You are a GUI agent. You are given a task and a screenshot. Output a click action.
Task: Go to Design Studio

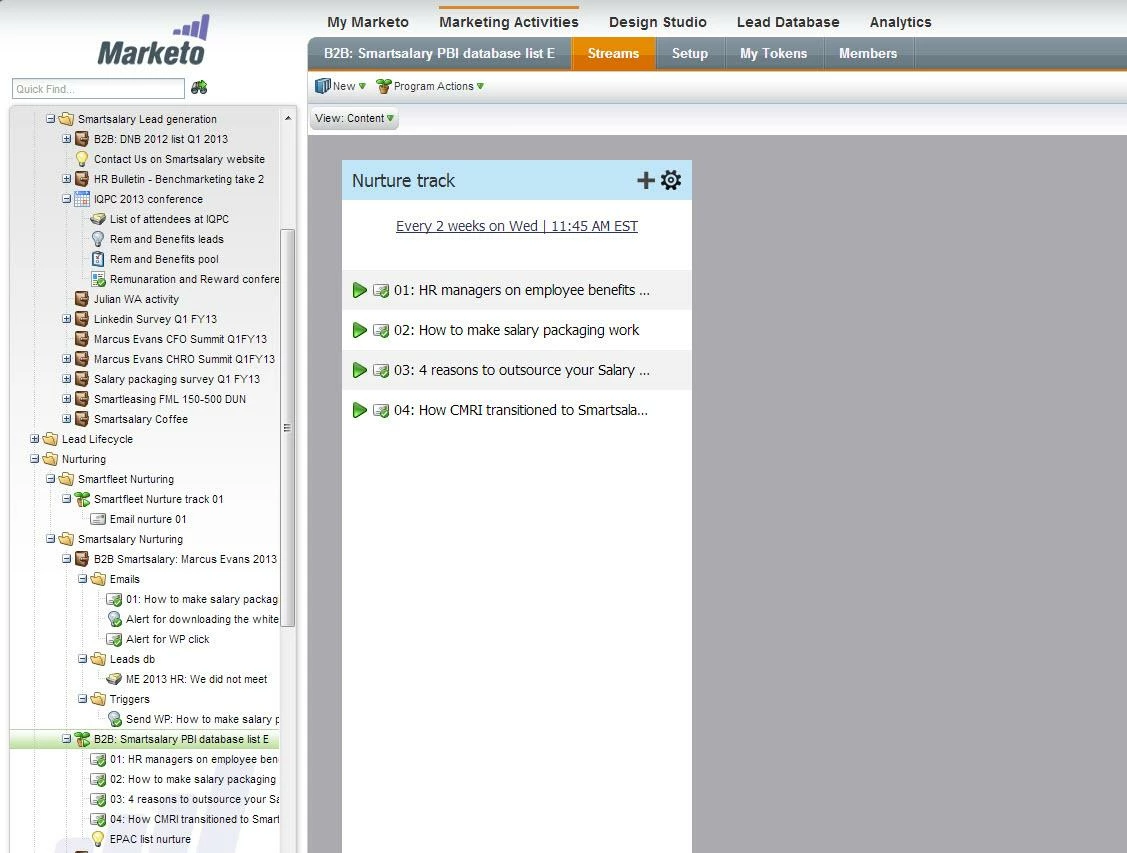658,22
